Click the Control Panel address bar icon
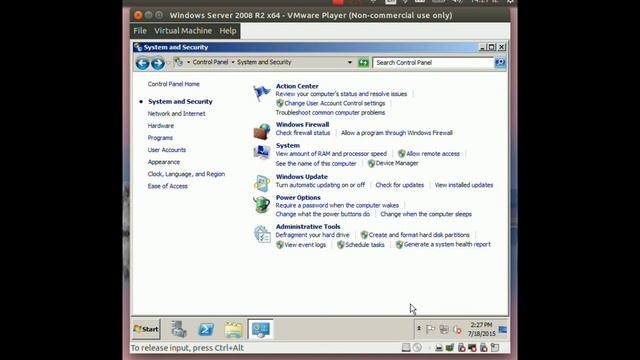The height and width of the screenshot is (360, 640). click(178, 62)
